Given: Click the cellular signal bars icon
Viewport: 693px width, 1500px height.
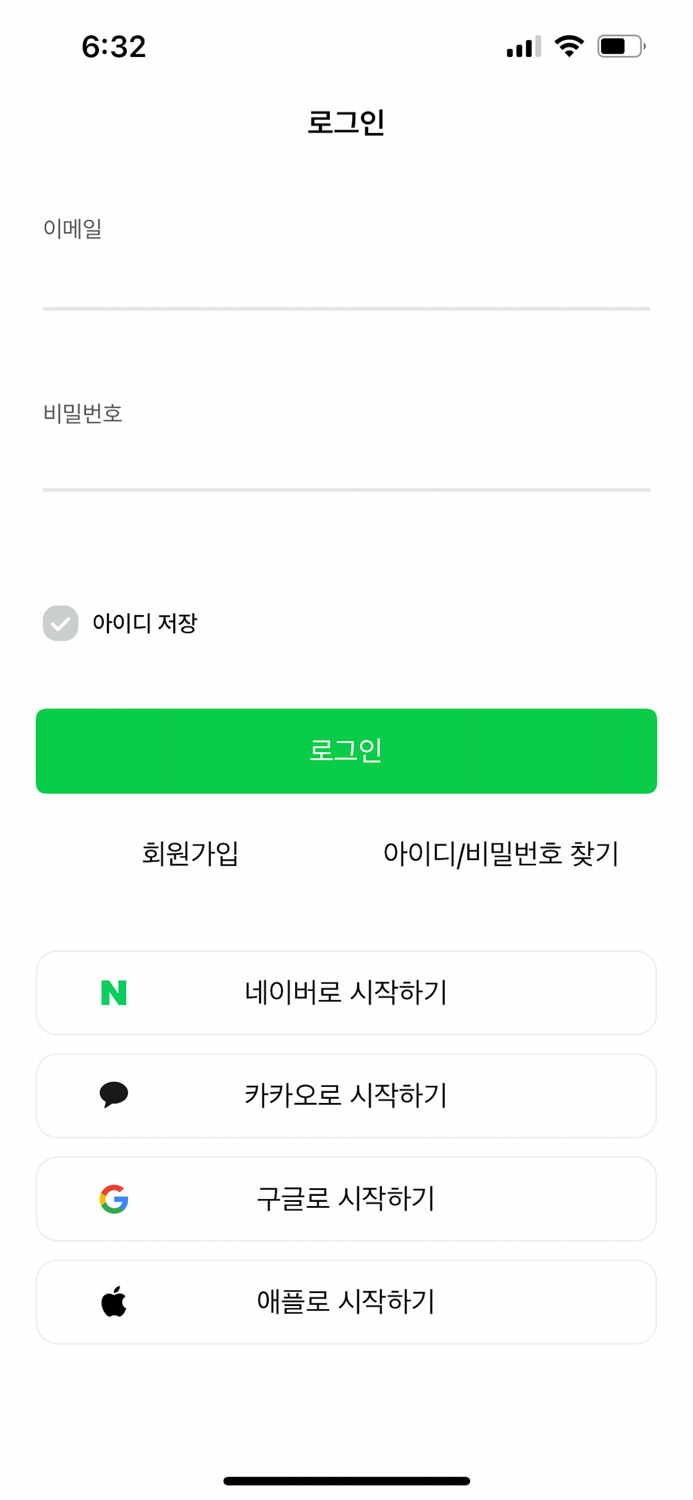Looking at the screenshot, I should [521, 45].
